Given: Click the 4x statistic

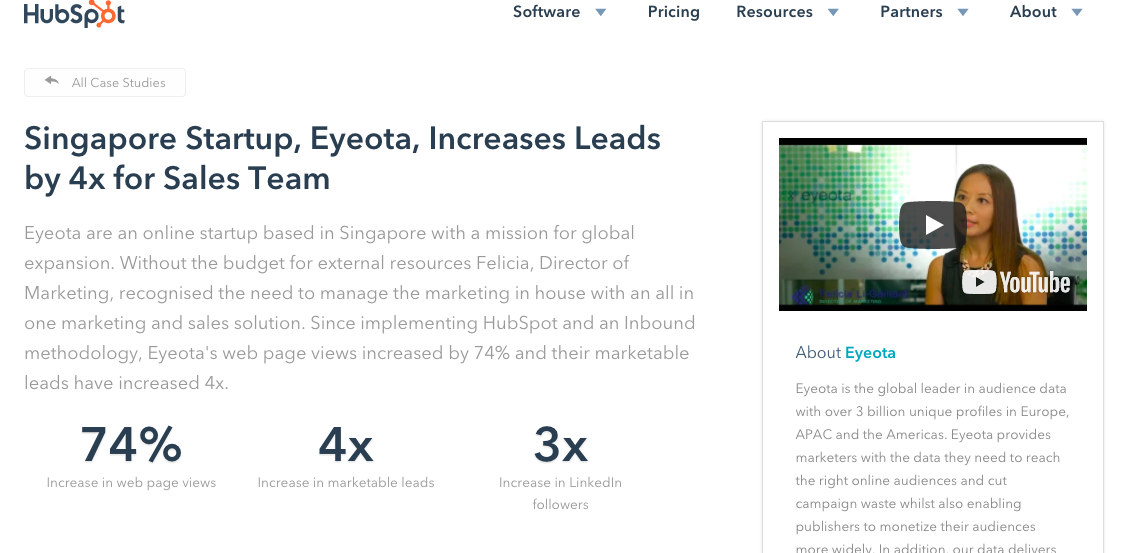Looking at the screenshot, I should point(346,444).
